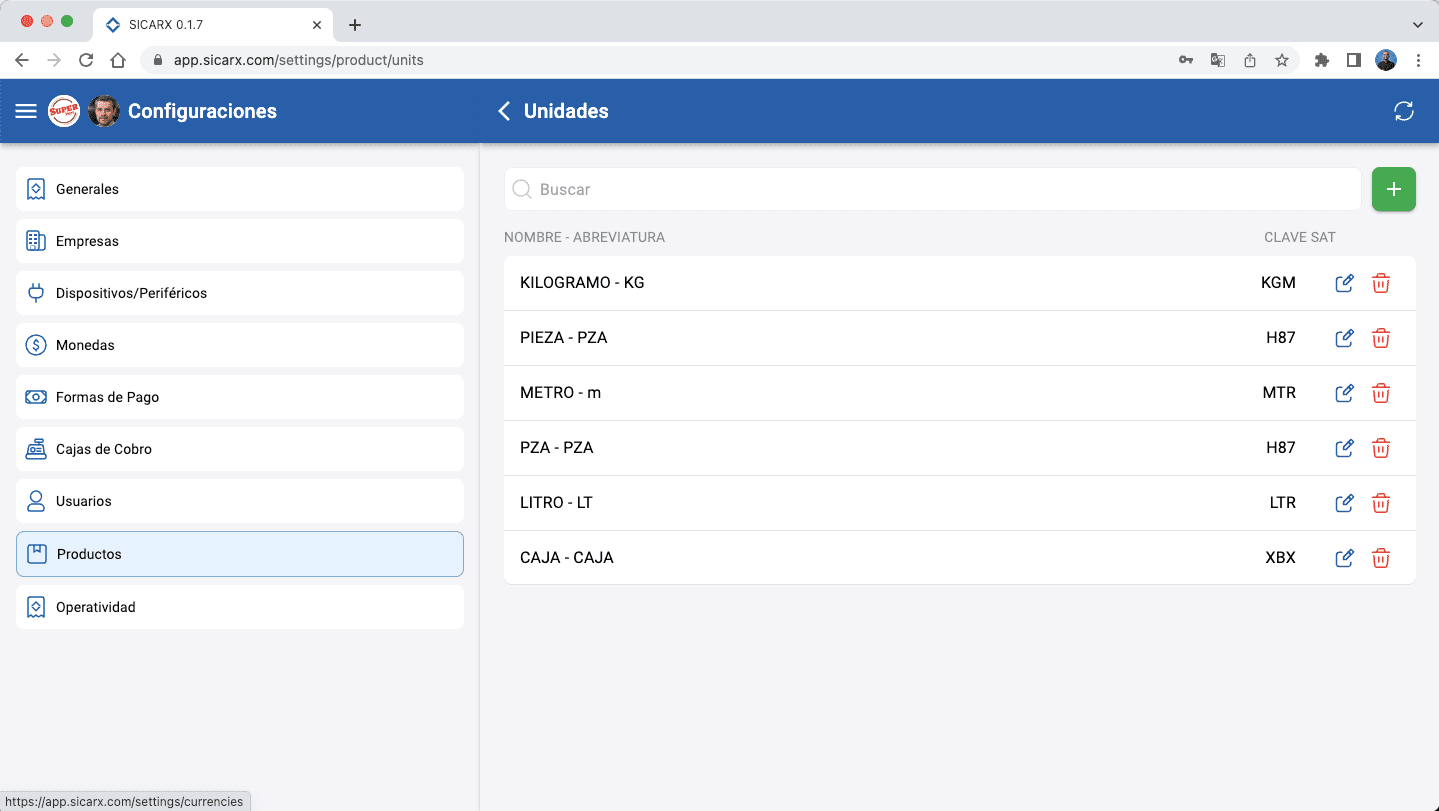Add a new unit with plus button

click(x=1393, y=189)
